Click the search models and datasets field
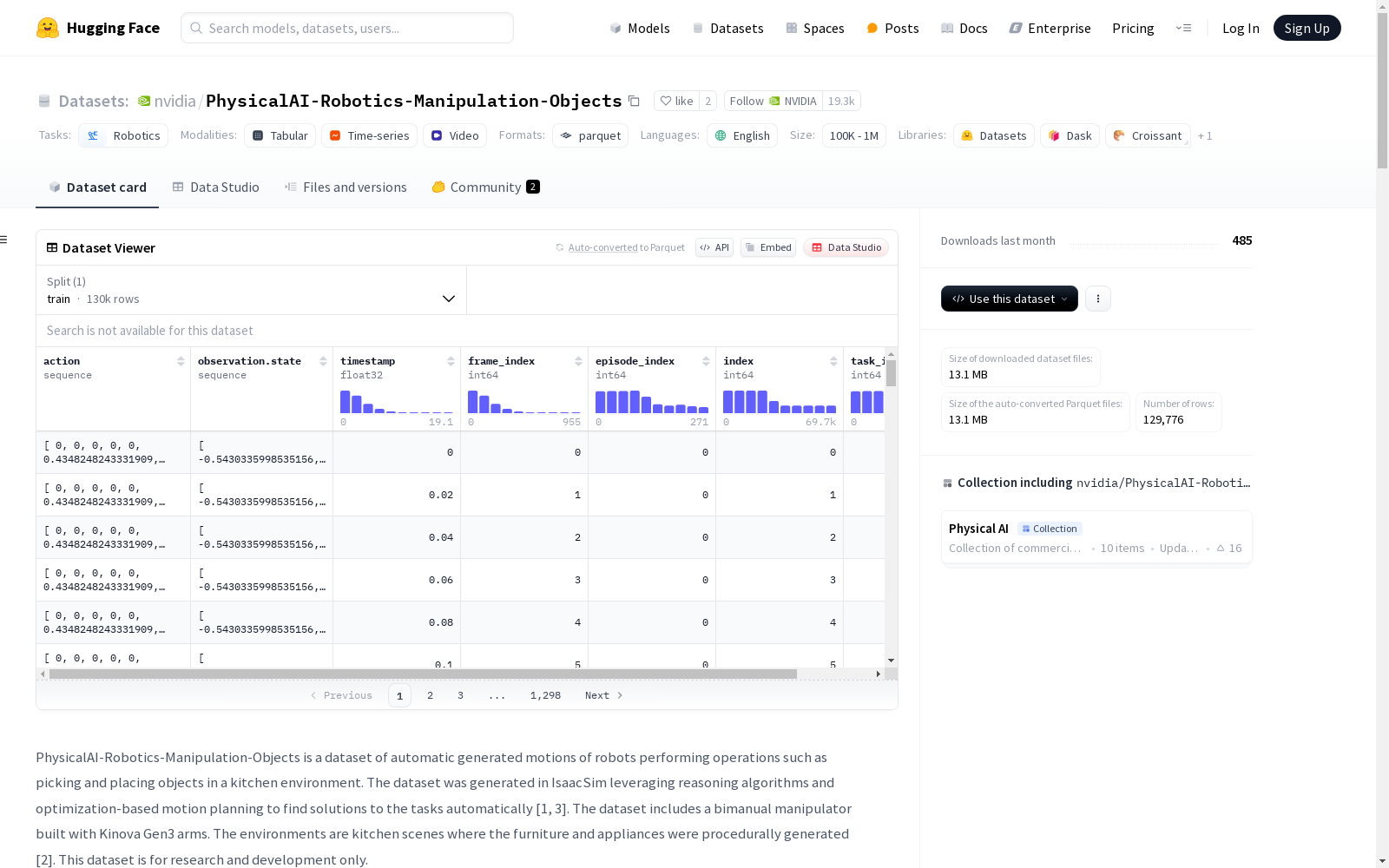 [347, 28]
